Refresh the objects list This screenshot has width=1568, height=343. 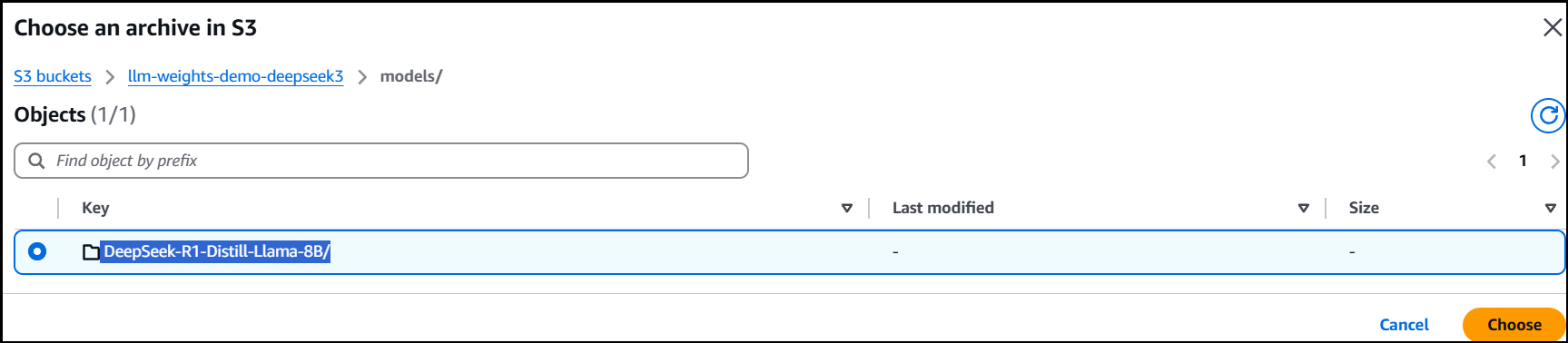[1548, 115]
